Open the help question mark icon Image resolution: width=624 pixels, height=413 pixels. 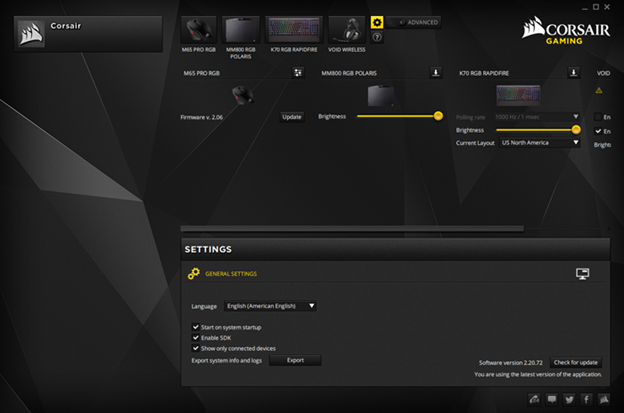point(377,37)
